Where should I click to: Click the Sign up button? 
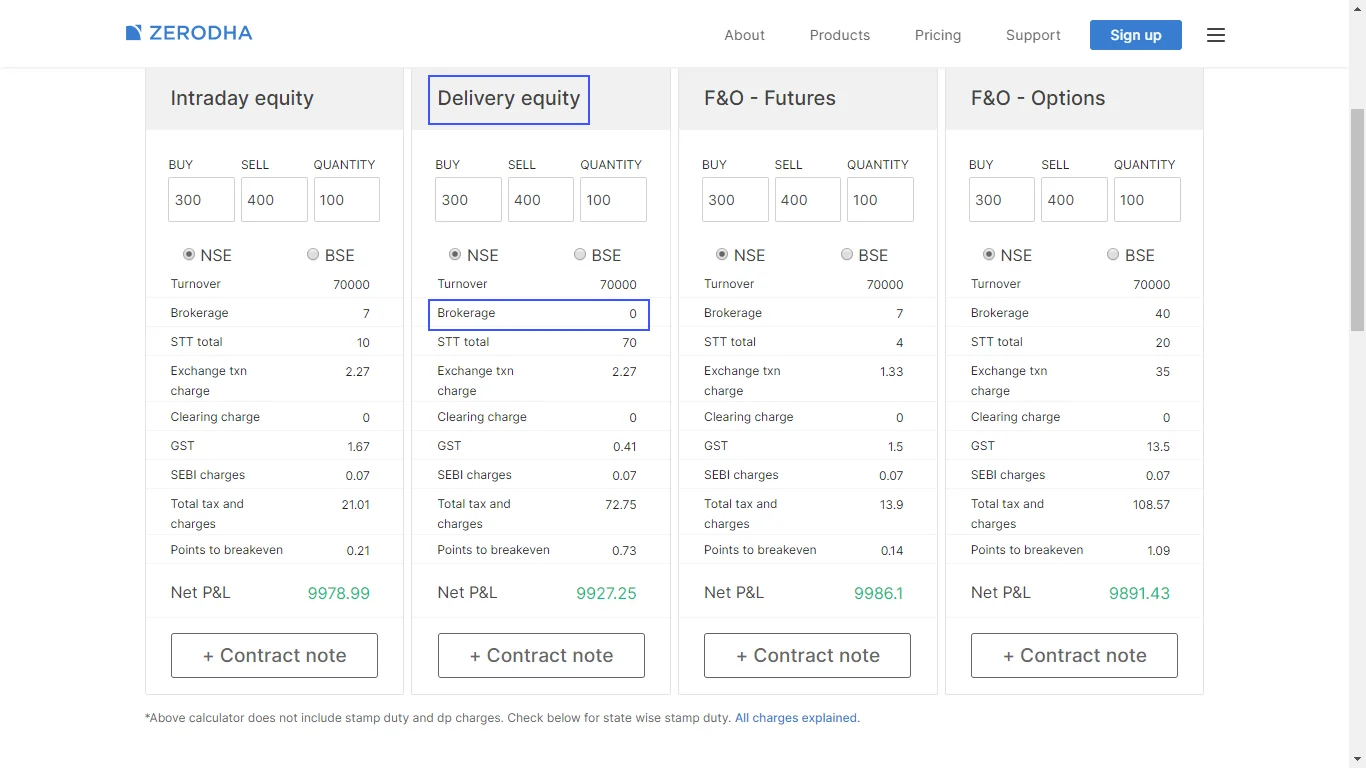click(1136, 35)
